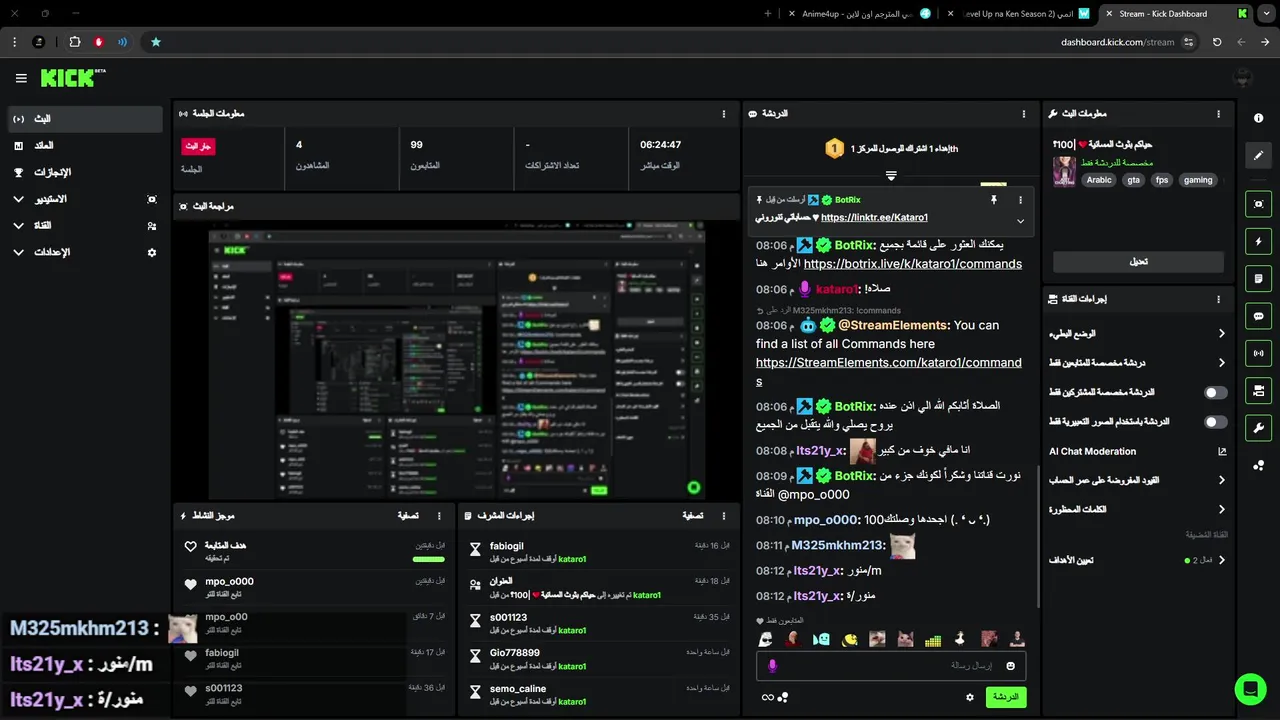The image size is (1280, 720).
Task: Toggle emotes-only chat switch
Action: pos(1216,422)
